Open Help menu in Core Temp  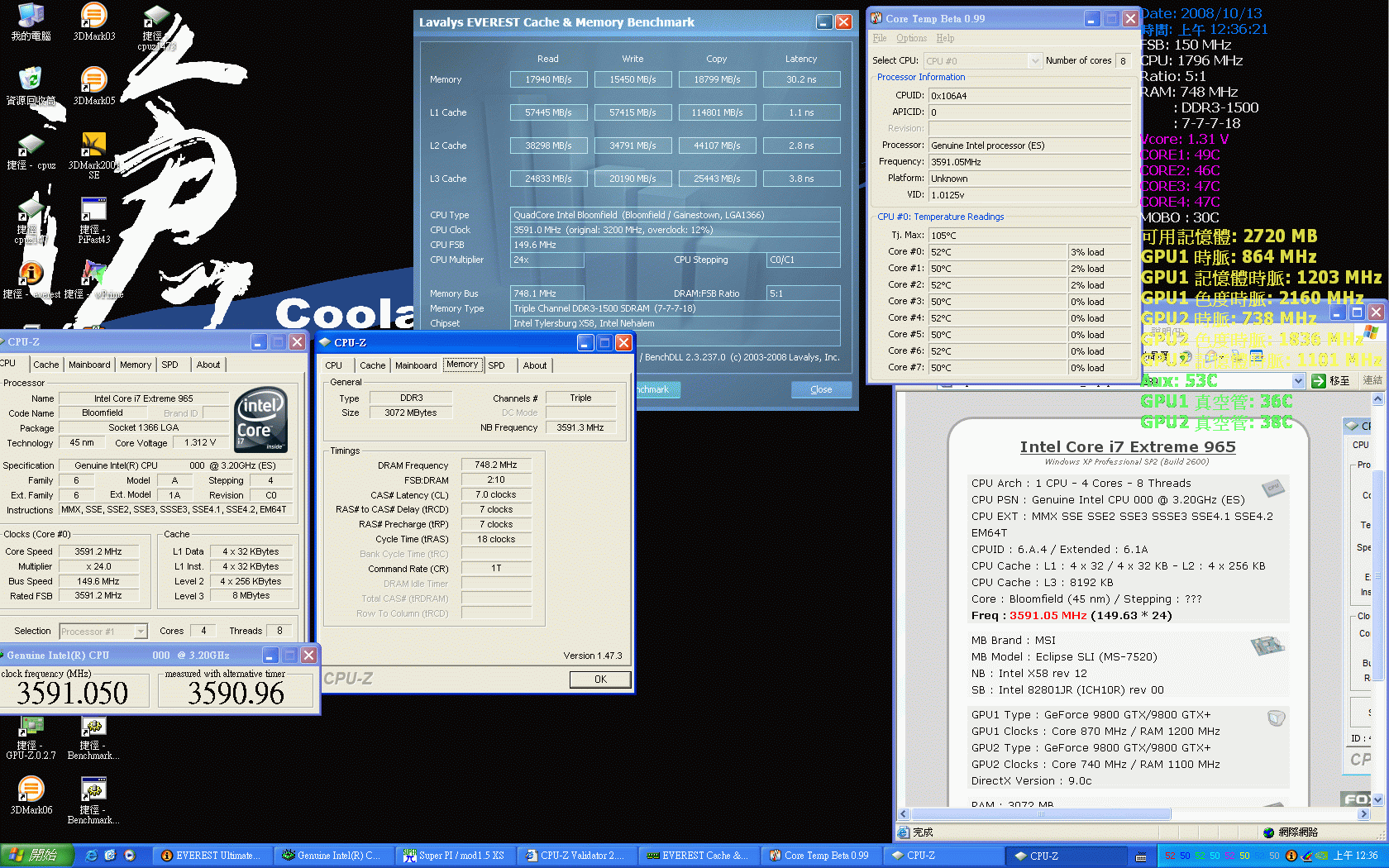(945, 38)
